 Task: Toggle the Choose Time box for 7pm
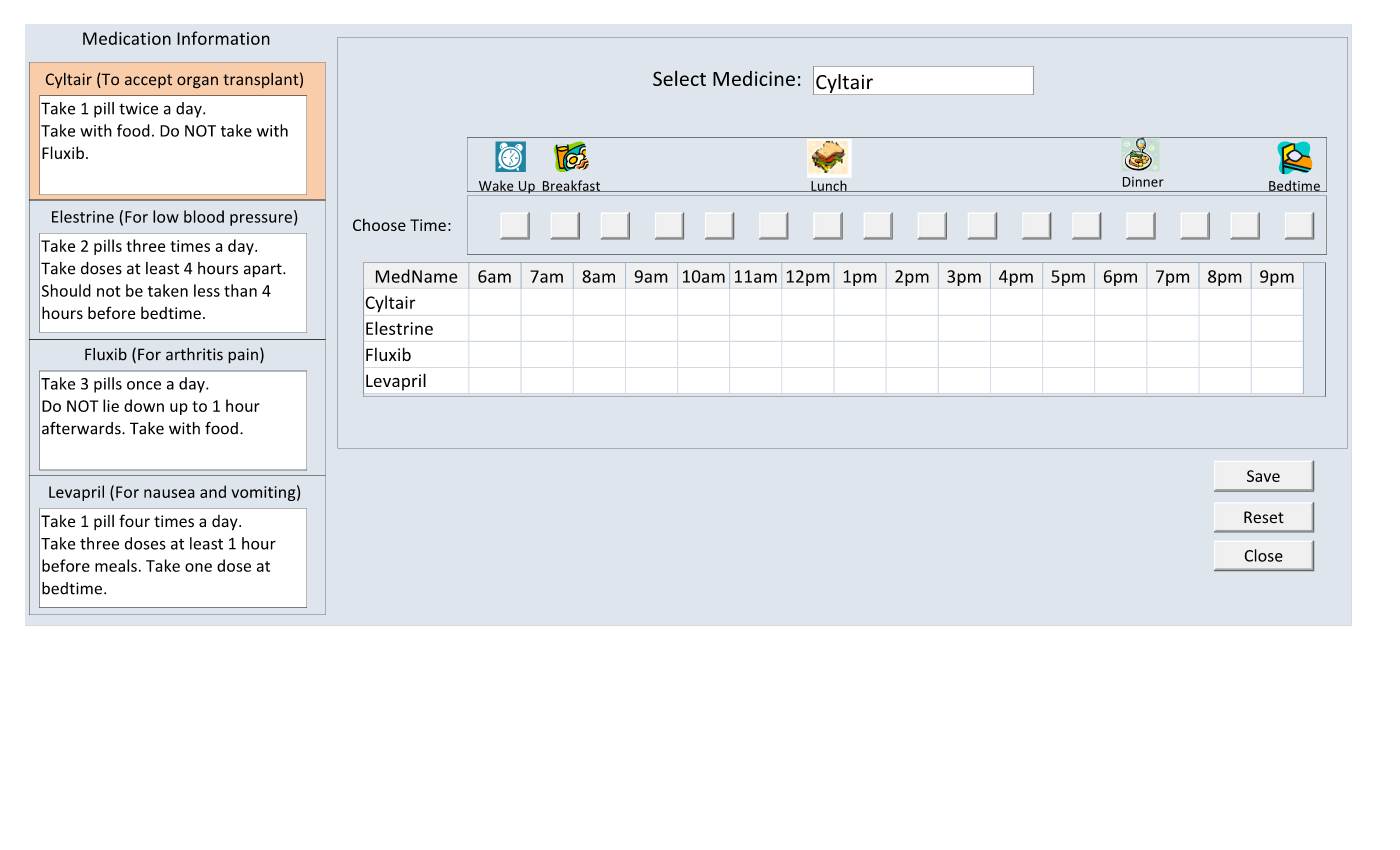pos(1194,225)
